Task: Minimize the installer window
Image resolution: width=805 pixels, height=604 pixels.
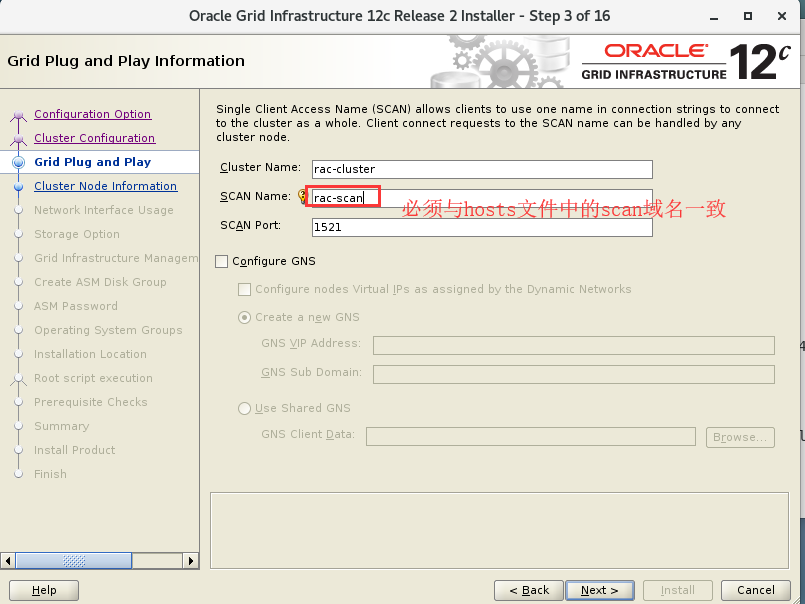Action: [714, 16]
